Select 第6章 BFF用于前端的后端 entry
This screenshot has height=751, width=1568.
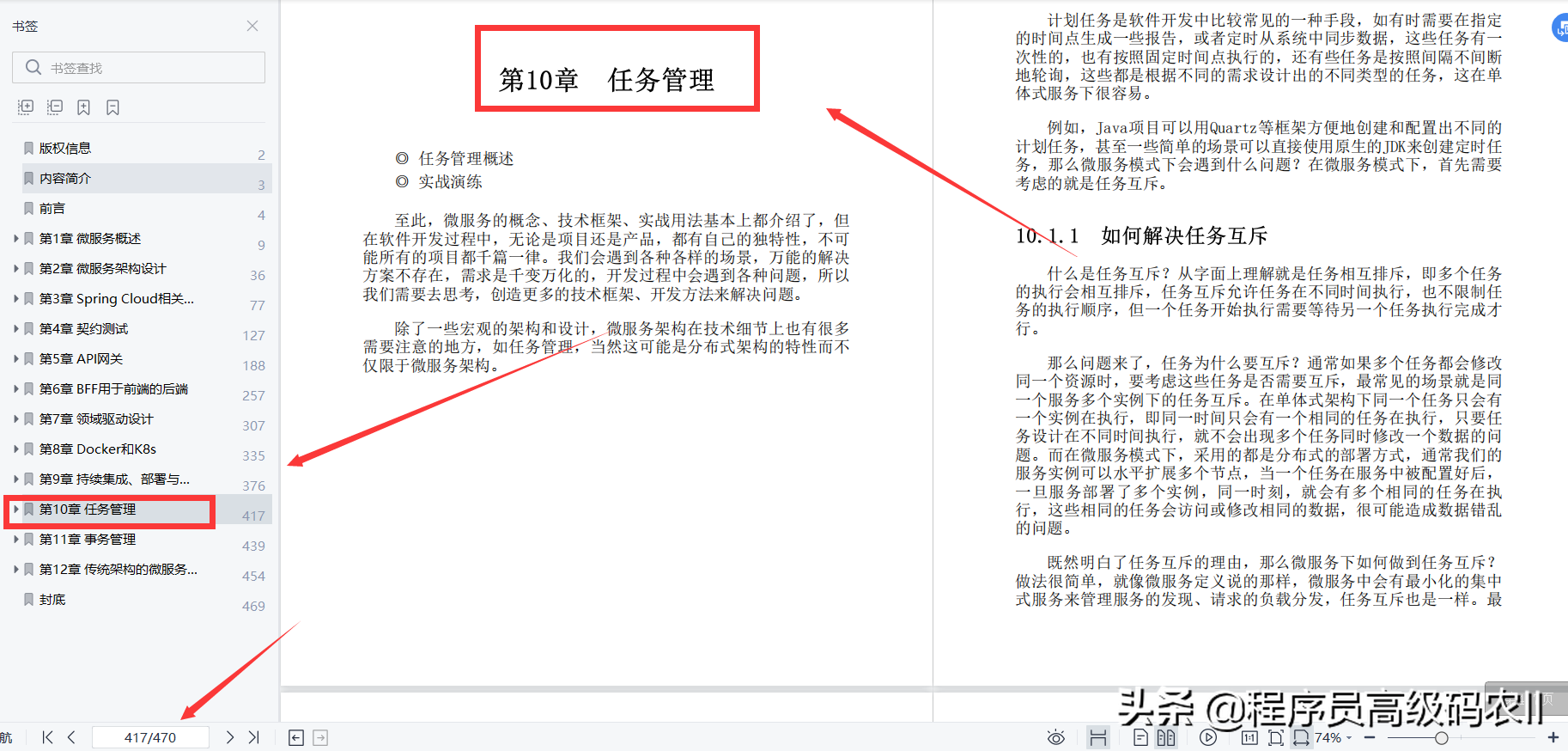click(114, 388)
